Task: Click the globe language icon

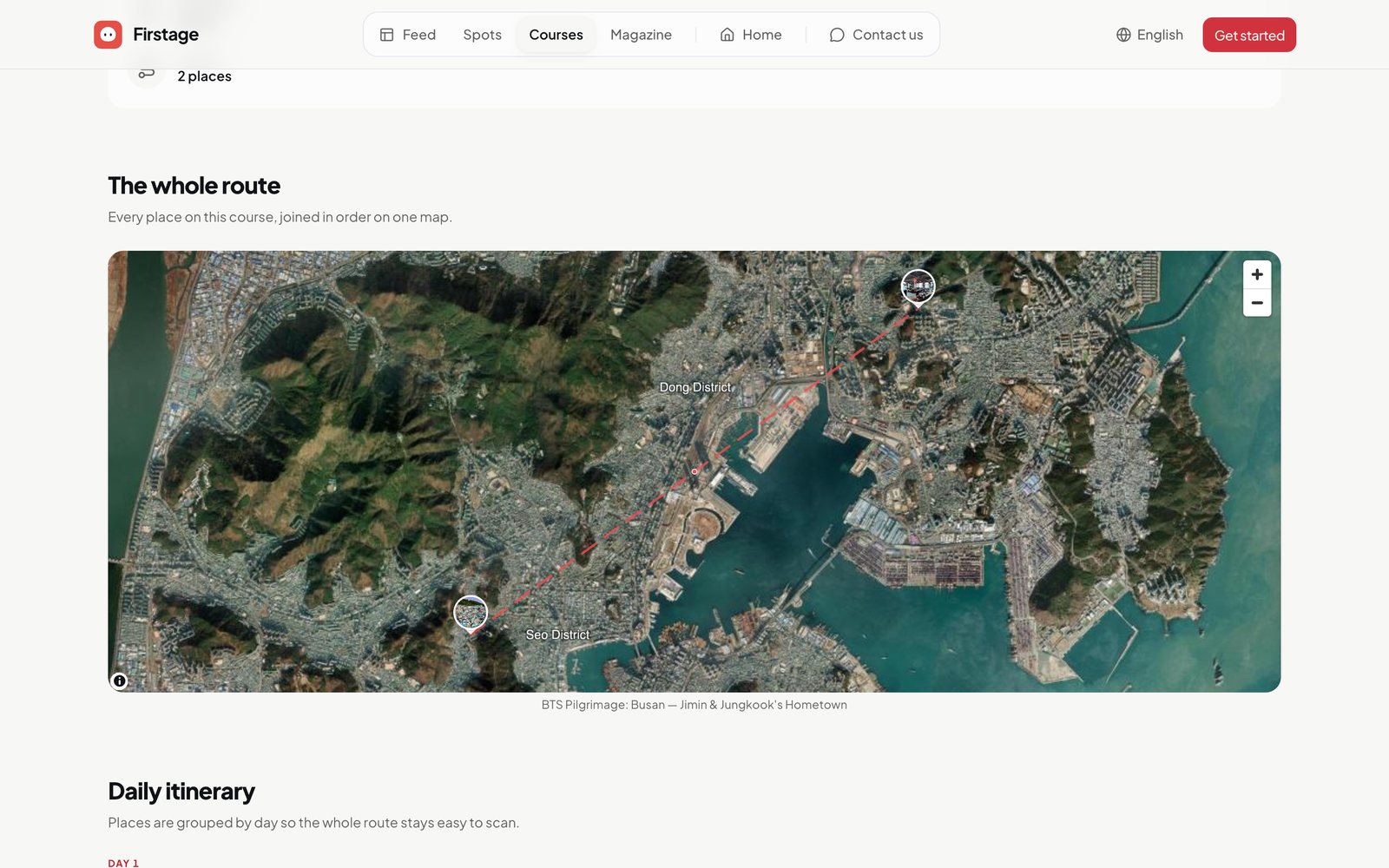Action: 1123,35
